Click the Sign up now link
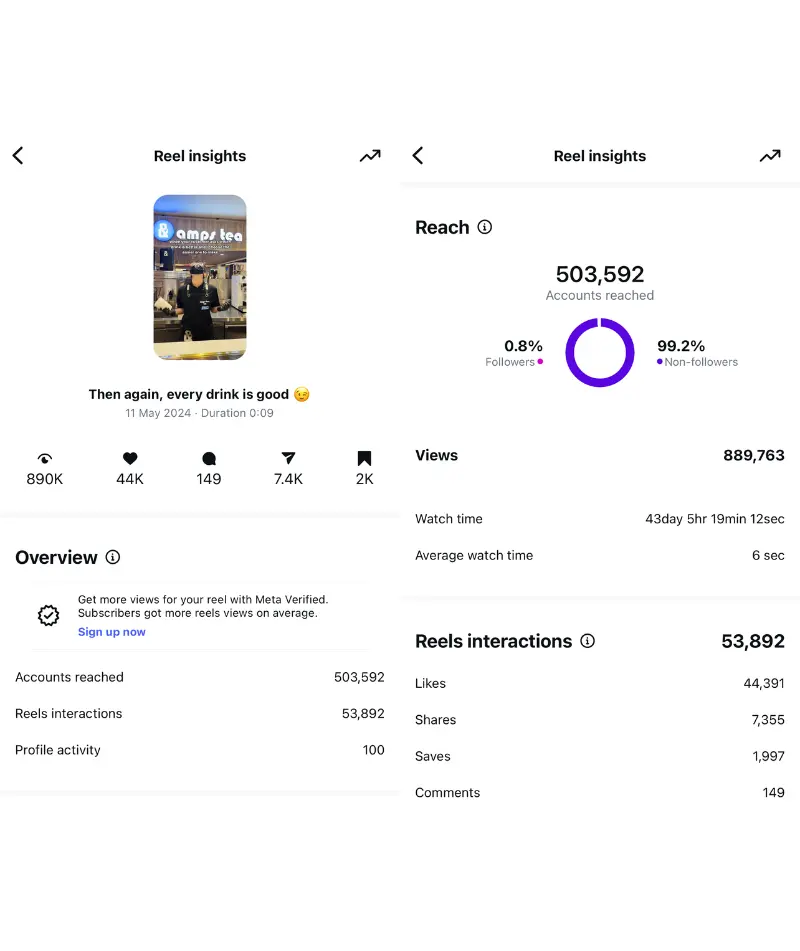Image resolution: width=800 pixels, height=951 pixels. point(112,632)
